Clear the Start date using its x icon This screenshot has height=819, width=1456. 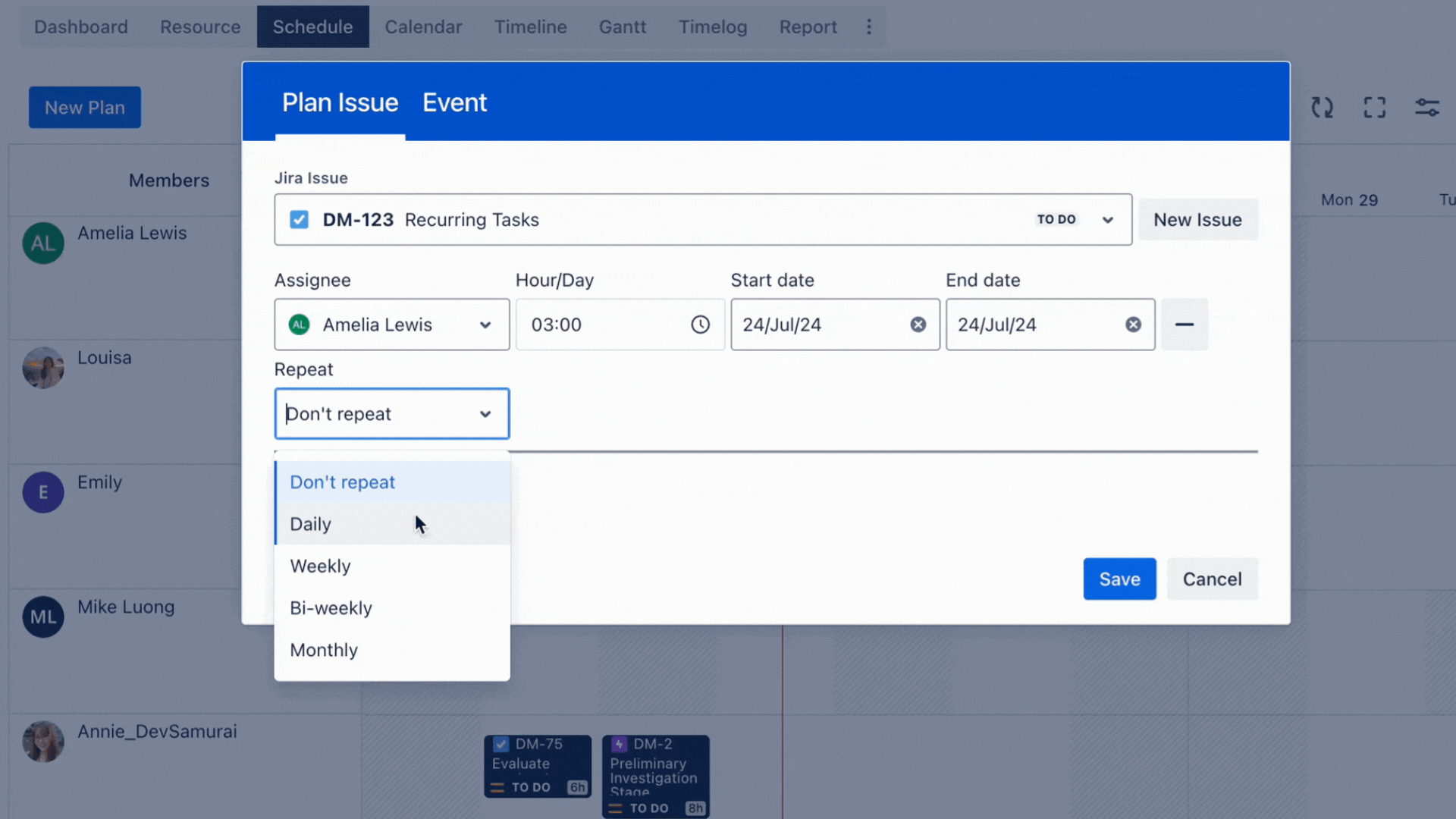[918, 325]
